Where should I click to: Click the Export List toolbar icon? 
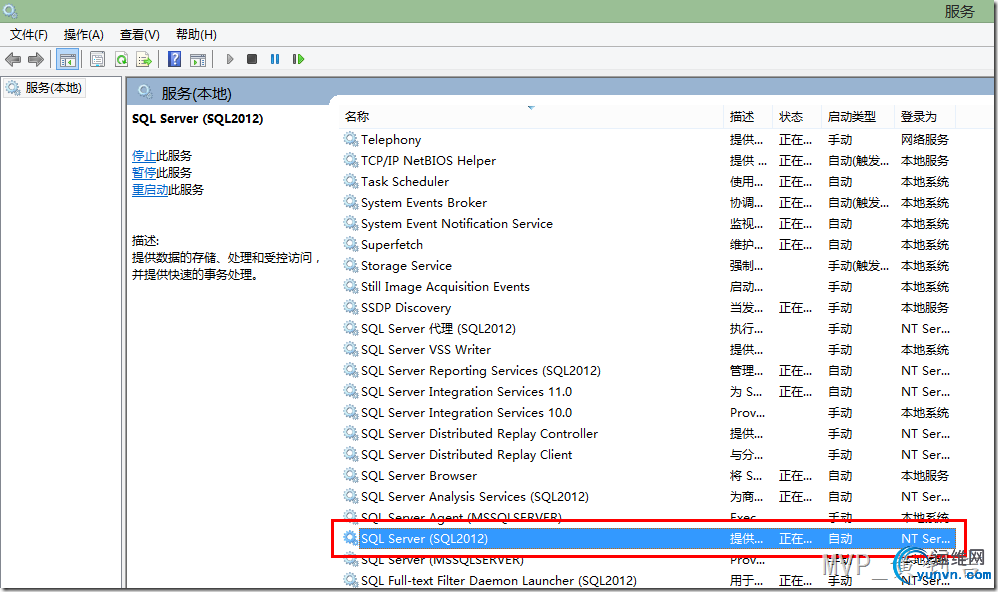(x=144, y=59)
